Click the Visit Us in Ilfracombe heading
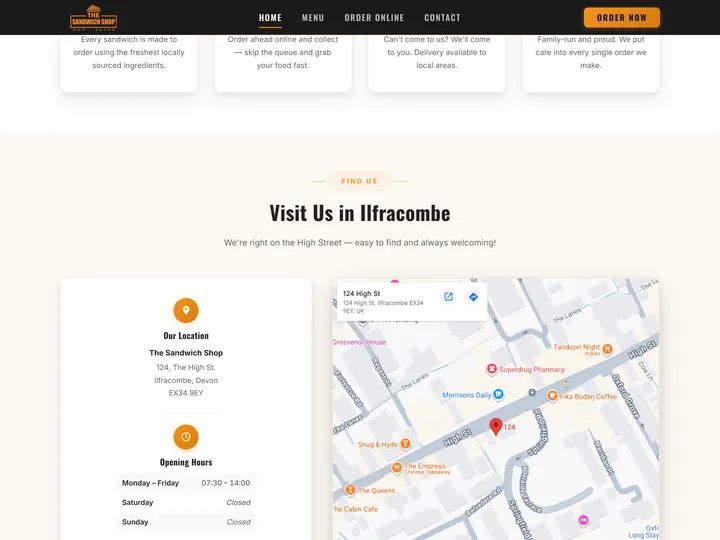The width and height of the screenshot is (720, 540). coord(360,213)
